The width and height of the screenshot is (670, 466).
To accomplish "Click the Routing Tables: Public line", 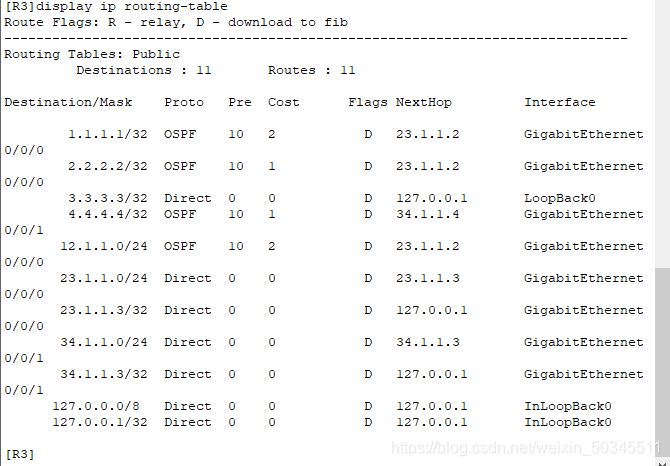I will (x=92, y=54).
